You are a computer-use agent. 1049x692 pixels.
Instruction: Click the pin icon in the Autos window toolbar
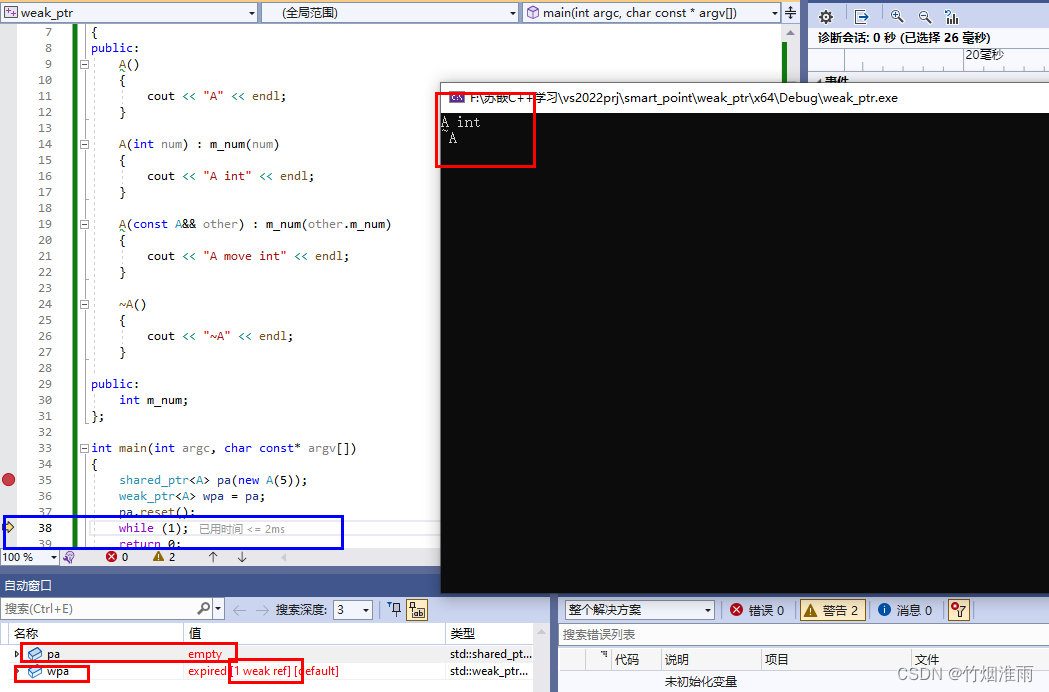click(394, 609)
